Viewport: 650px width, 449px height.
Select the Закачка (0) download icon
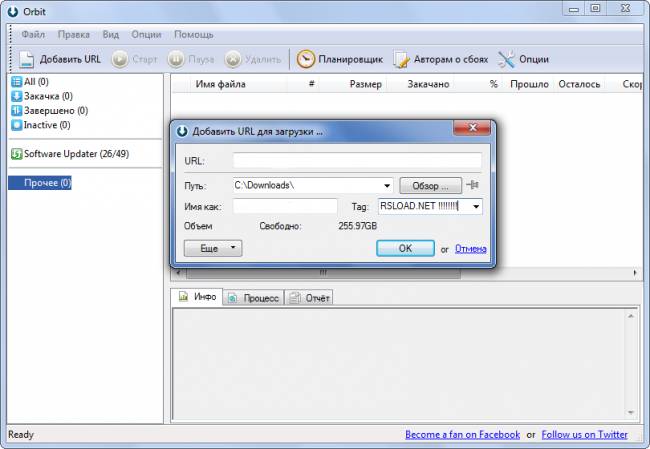click(17, 96)
